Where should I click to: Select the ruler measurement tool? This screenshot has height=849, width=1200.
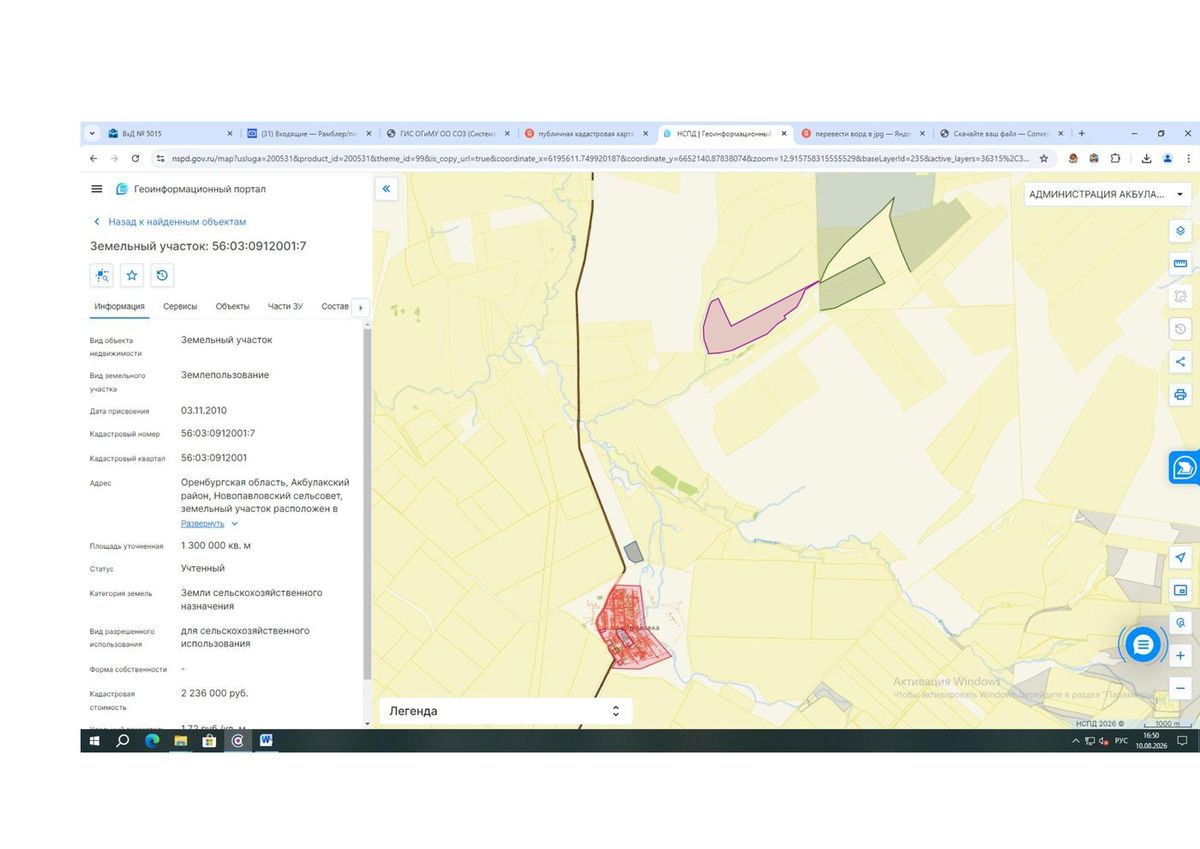tap(1180, 263)
